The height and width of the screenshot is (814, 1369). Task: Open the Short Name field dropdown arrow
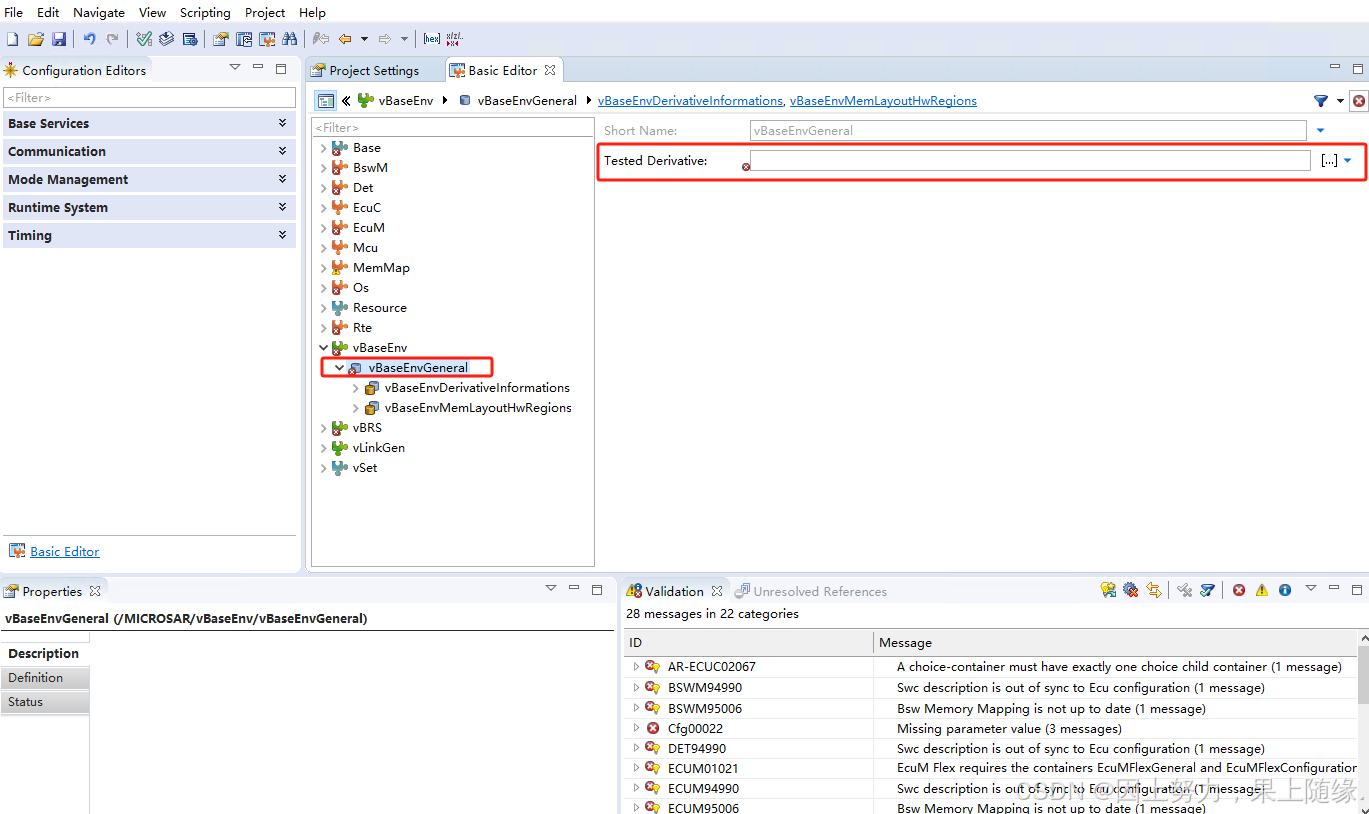point(1320,131)
